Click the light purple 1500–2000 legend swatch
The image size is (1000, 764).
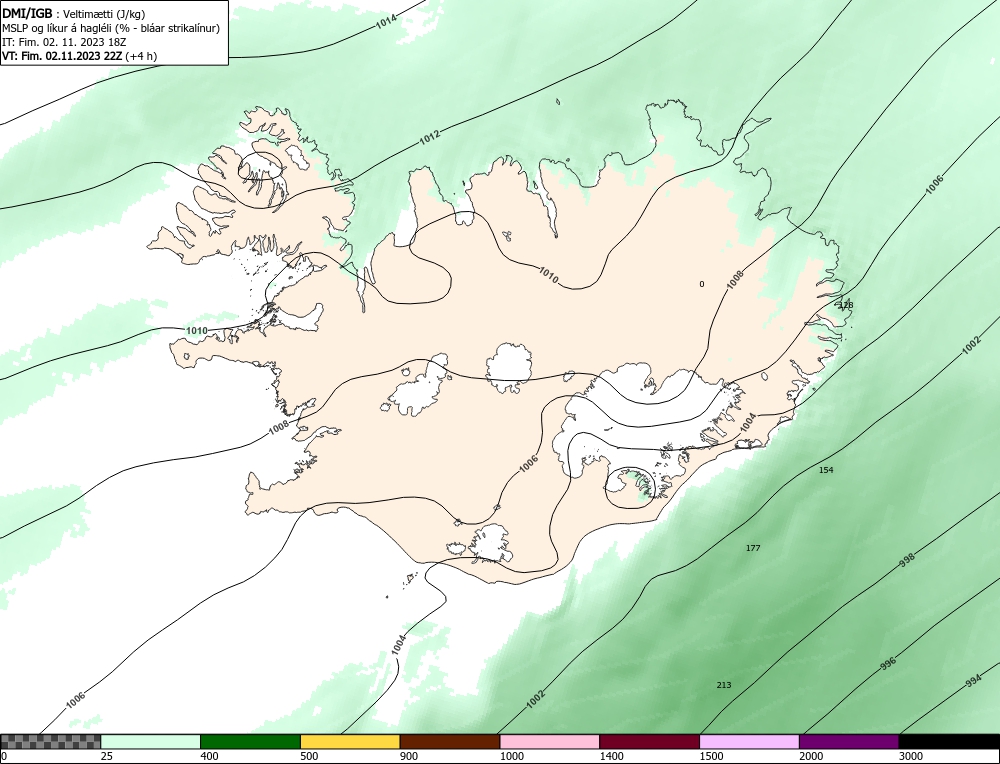pos(749,741)
